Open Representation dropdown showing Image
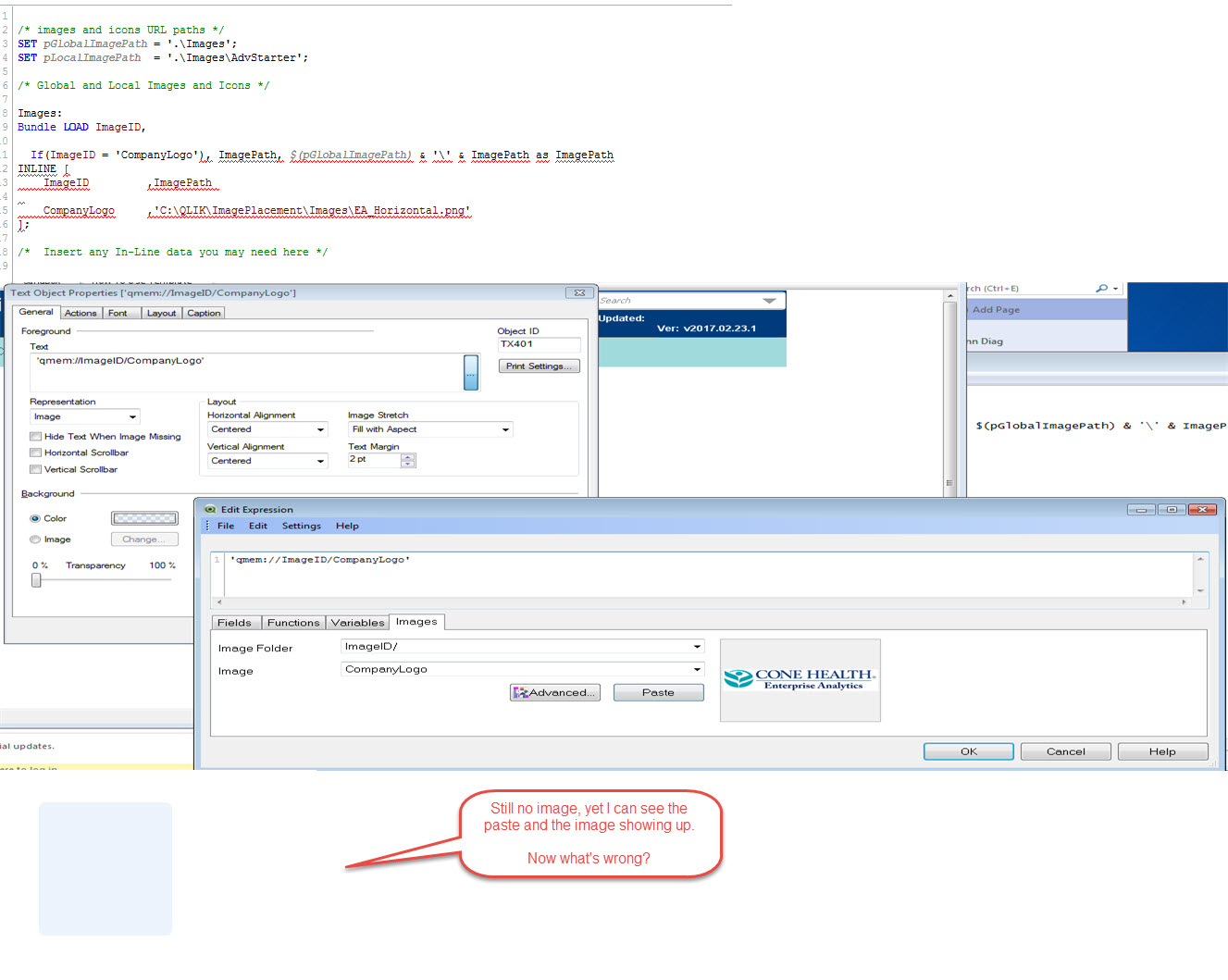The width and height of the screenshot is (1228, 980). [85, 416]
